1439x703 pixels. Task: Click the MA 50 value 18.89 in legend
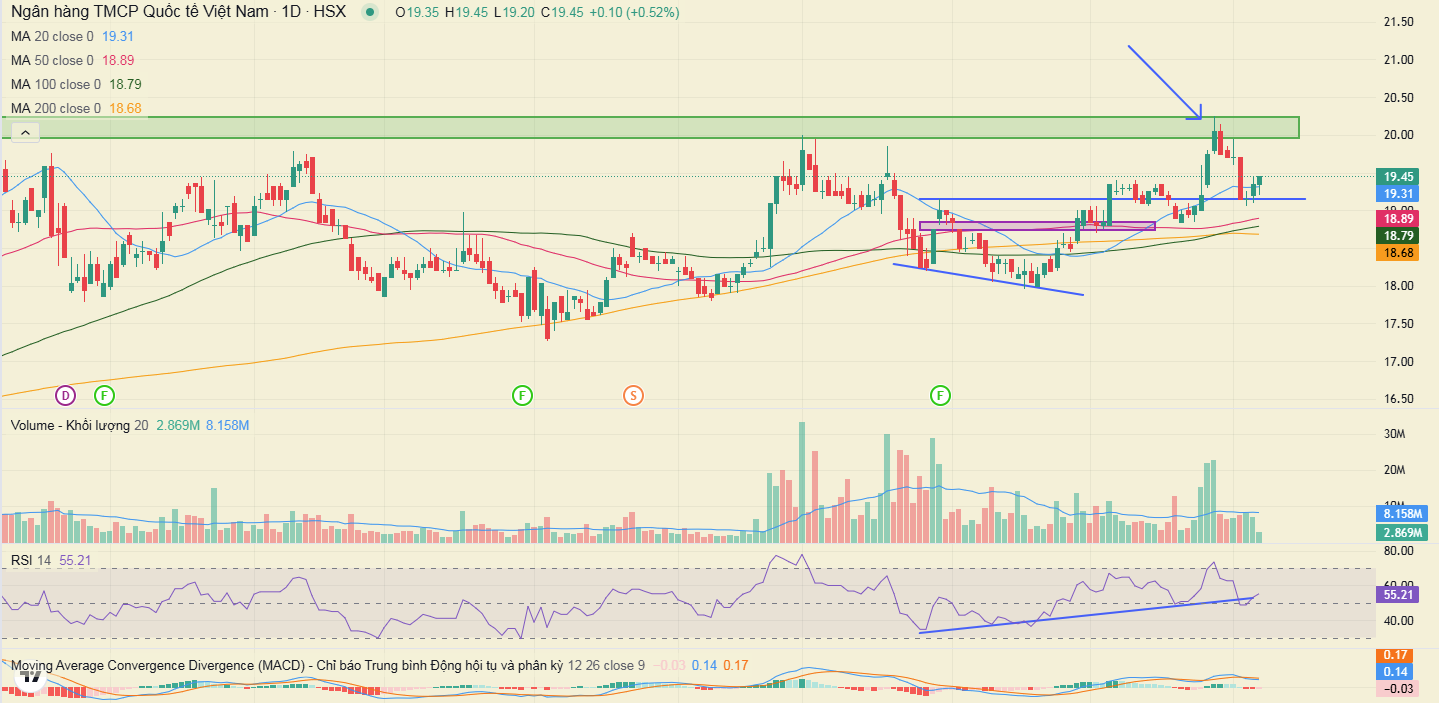[x=117, y=60]
